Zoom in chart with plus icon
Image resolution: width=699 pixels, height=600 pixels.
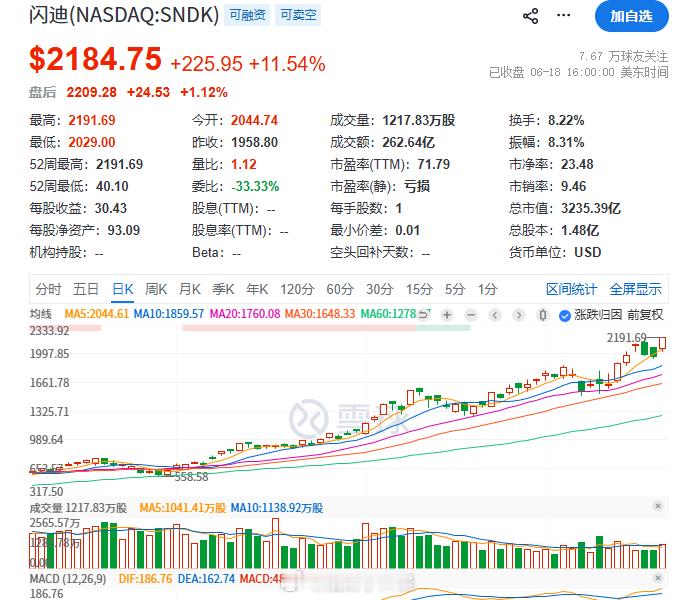(447, 315)
